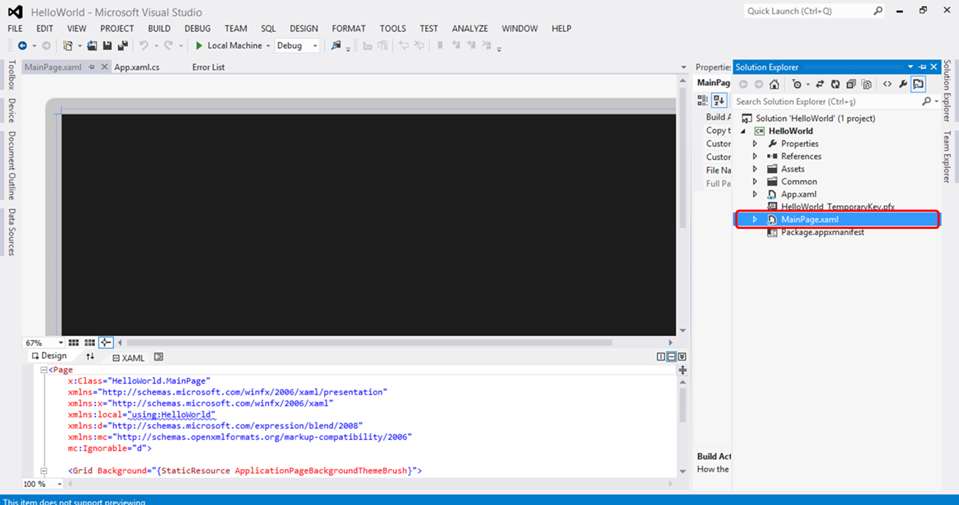Viewport: 959px width, 505px height.
Task: Collapse the HelloWorld project node
Action: point(744,131)
